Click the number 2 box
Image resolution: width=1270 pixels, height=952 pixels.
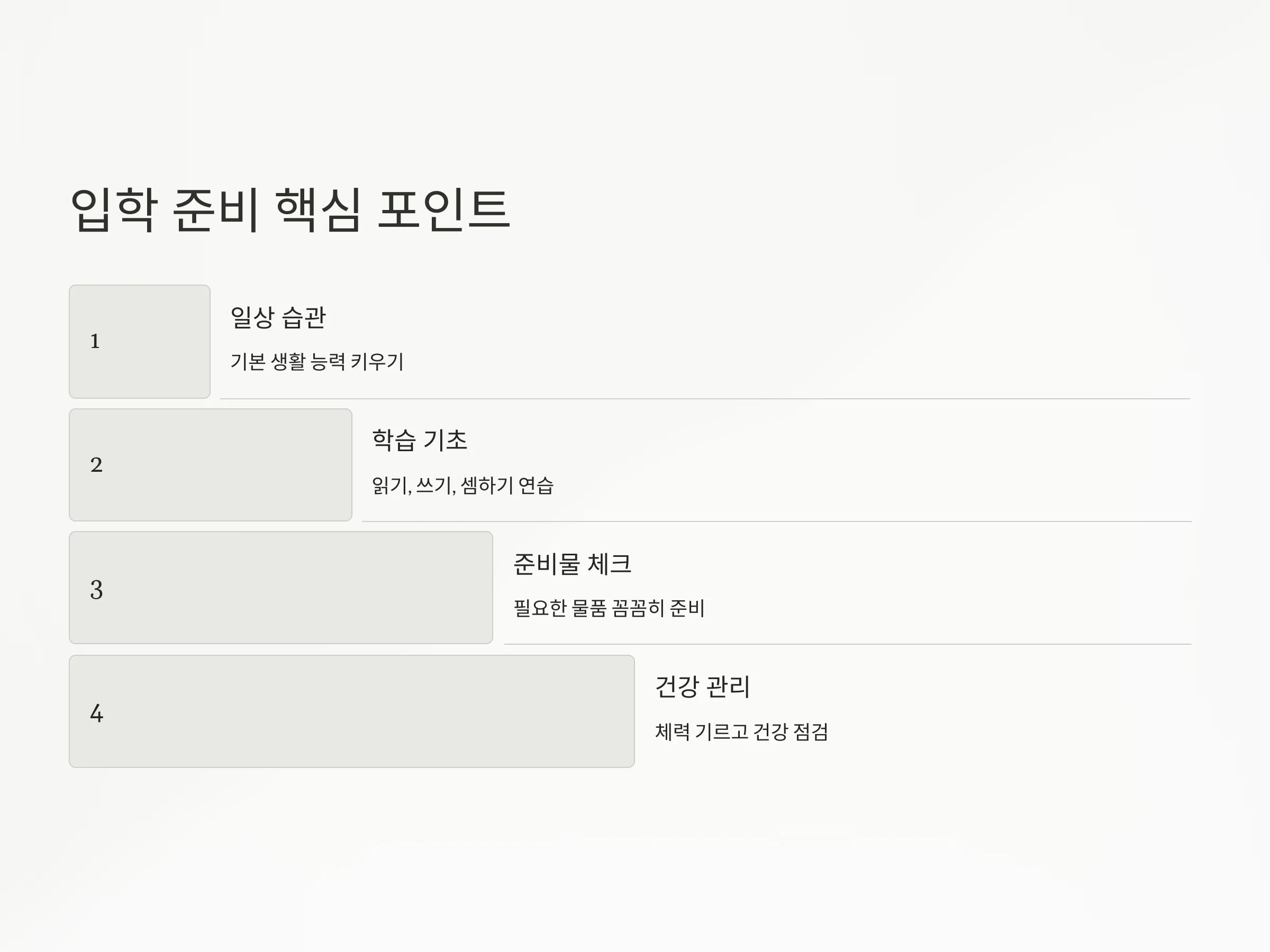coord(211,465)
